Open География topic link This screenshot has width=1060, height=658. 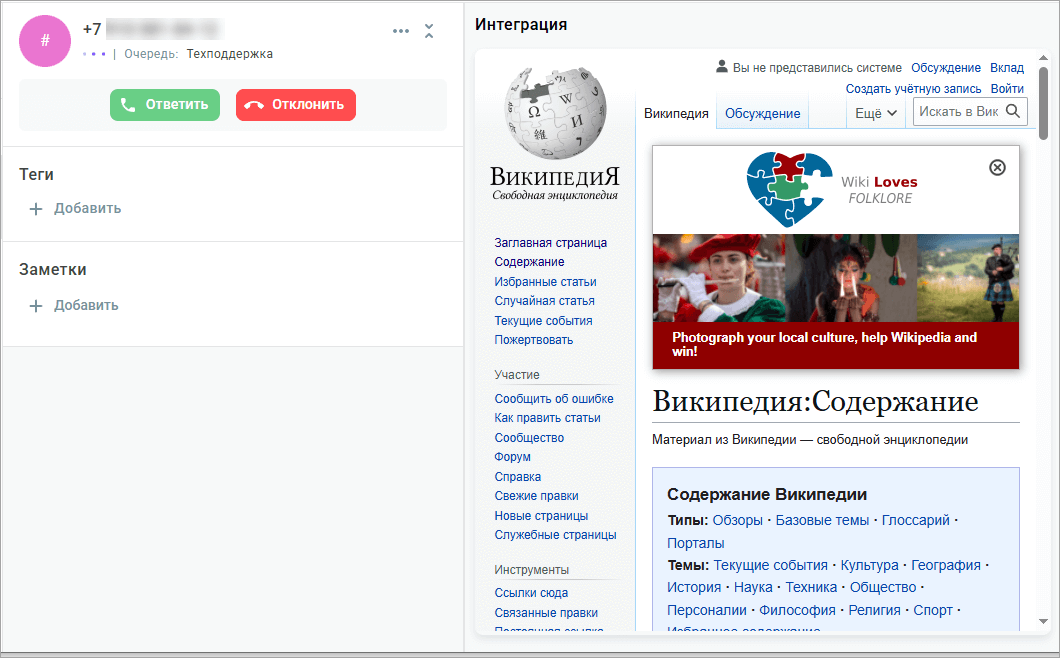point(946,565)
